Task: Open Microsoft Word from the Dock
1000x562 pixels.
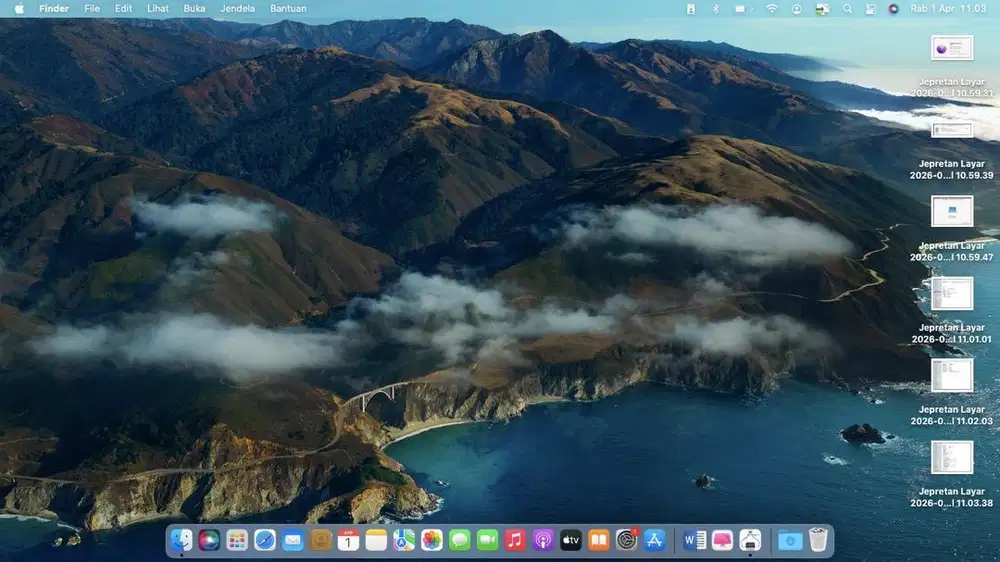Action: pos(695,540)
